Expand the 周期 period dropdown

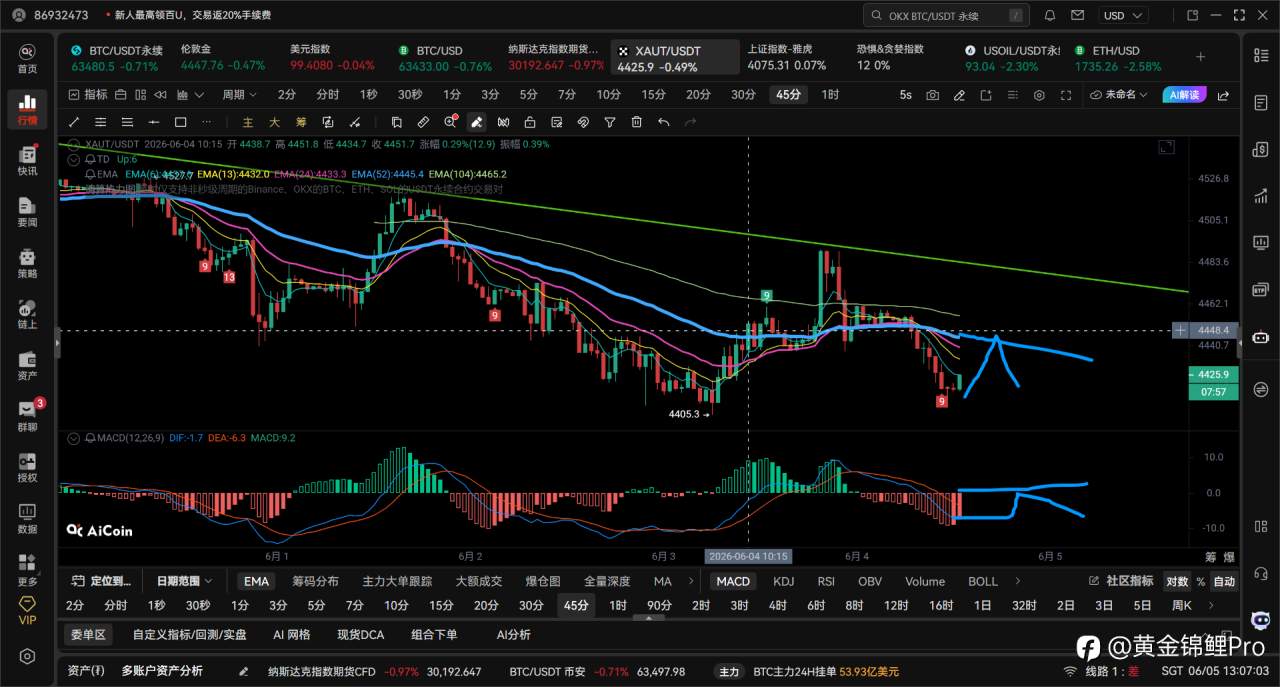[x=239, y=95]
